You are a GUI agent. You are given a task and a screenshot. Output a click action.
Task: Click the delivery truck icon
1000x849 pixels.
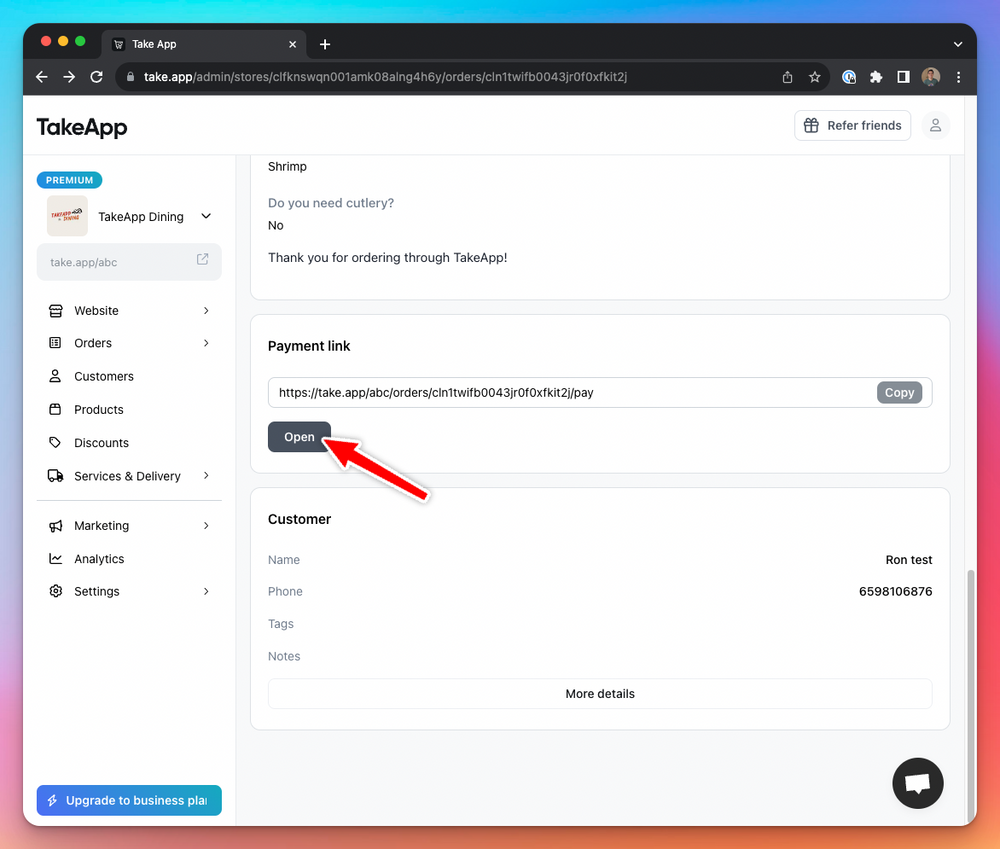click(55, 476)
